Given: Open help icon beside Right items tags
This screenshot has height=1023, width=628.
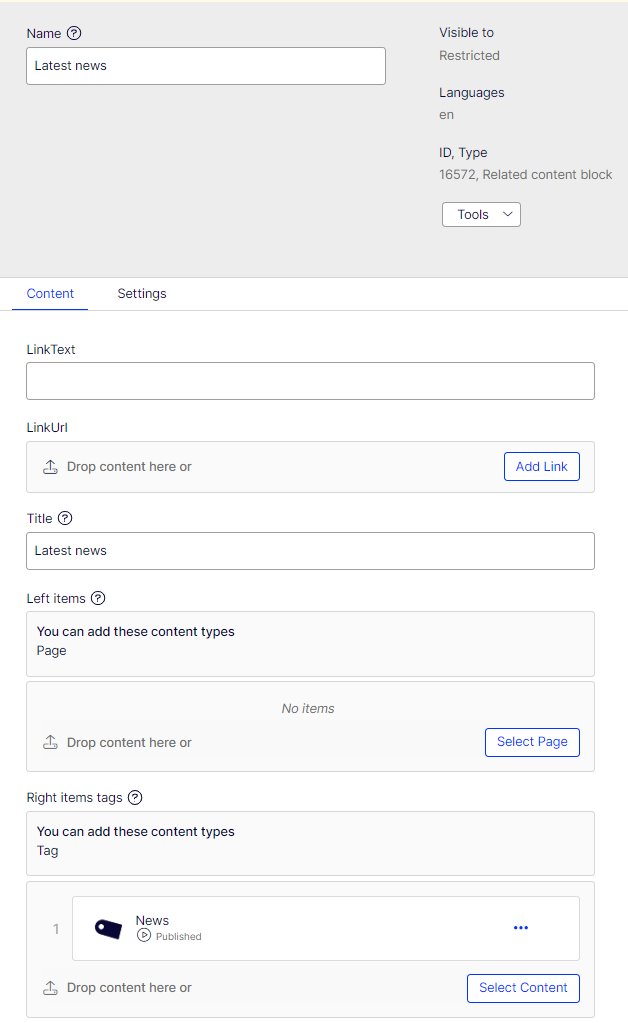Looking at the screenshot, I should (135, 797).
